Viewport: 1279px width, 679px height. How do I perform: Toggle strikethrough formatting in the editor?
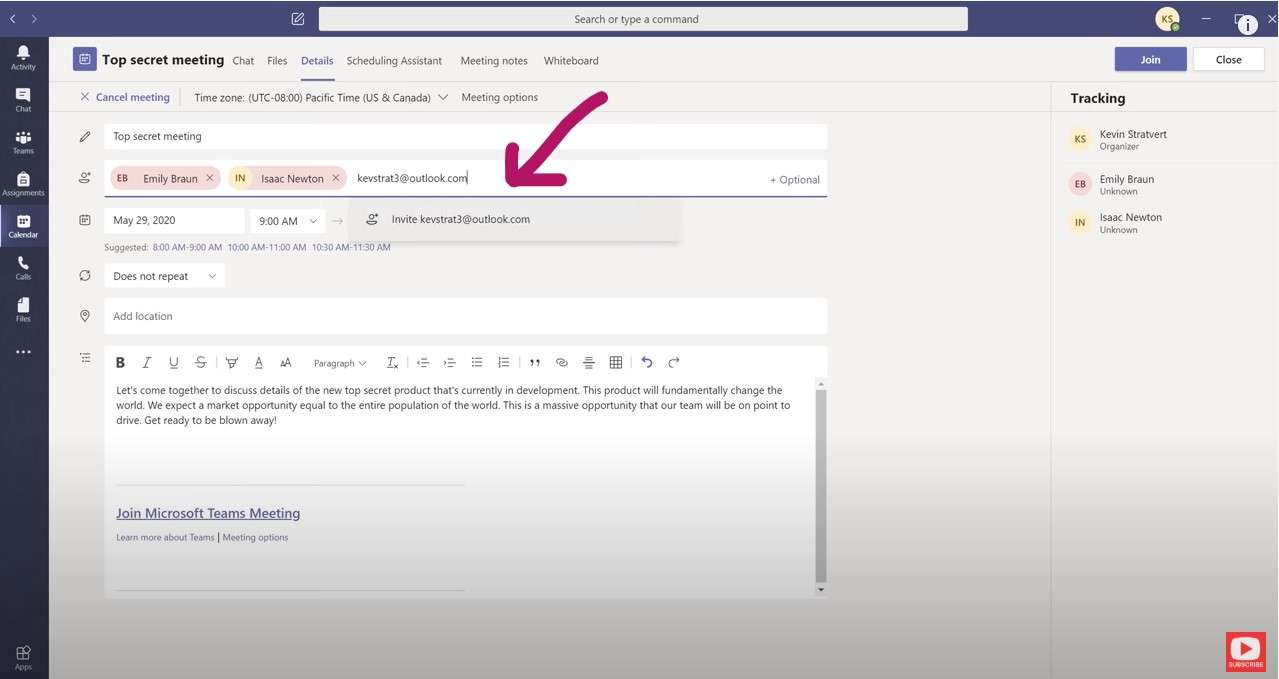(x=199, y=362)
